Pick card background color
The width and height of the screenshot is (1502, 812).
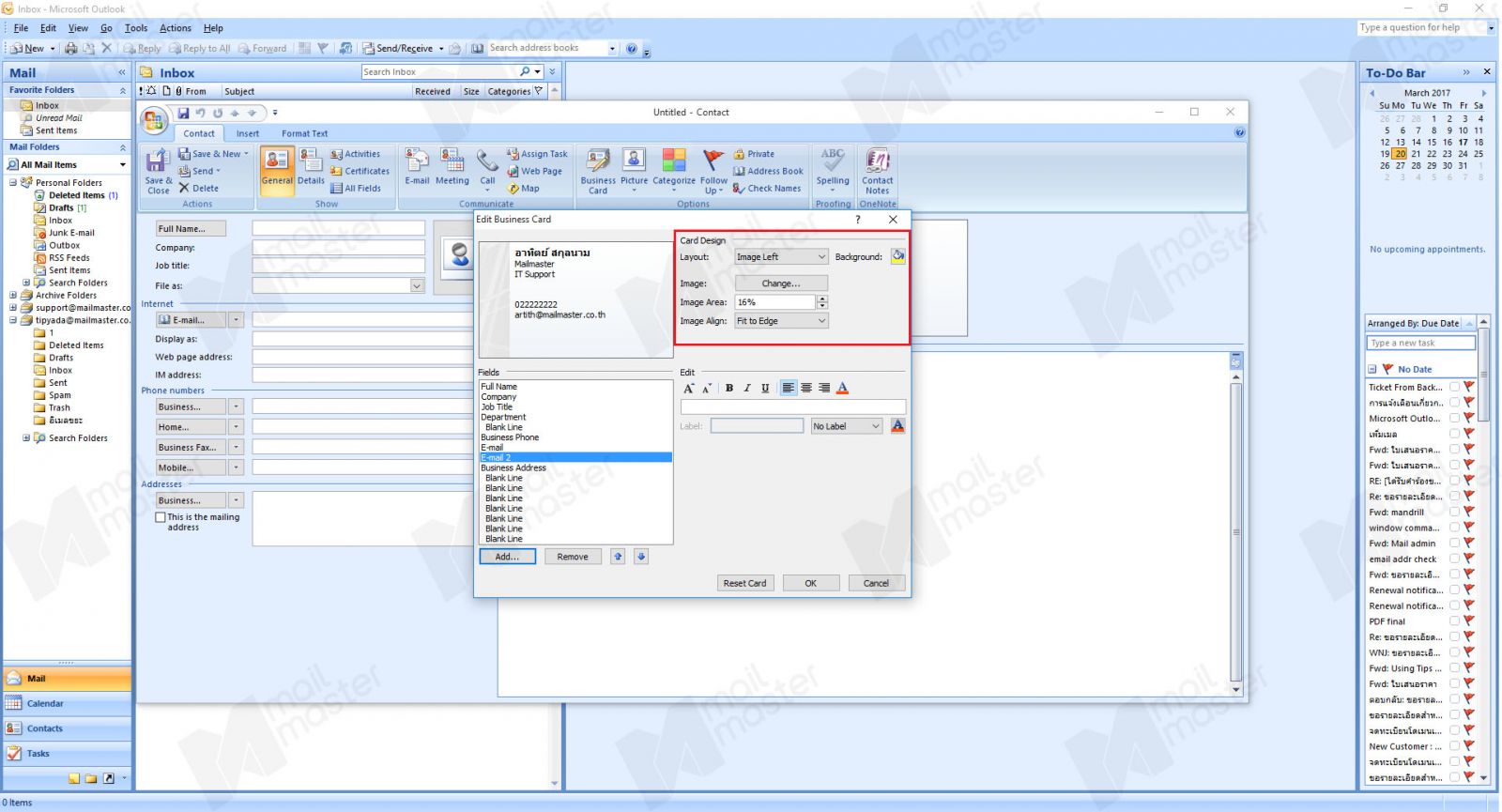(x=898, y=256)
